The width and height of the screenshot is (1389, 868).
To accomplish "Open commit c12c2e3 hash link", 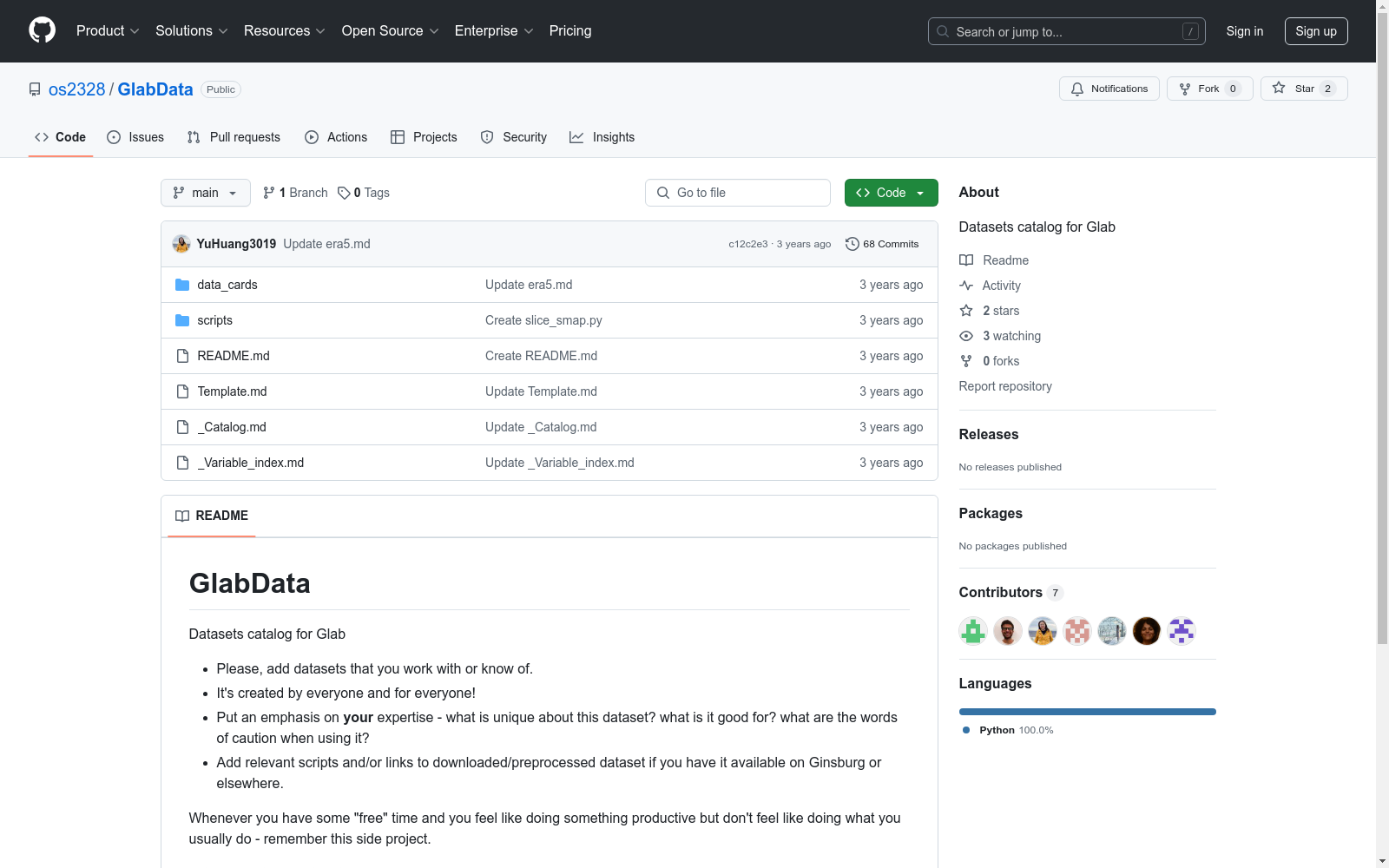I will pyautogui.click(x=748, y=244).
